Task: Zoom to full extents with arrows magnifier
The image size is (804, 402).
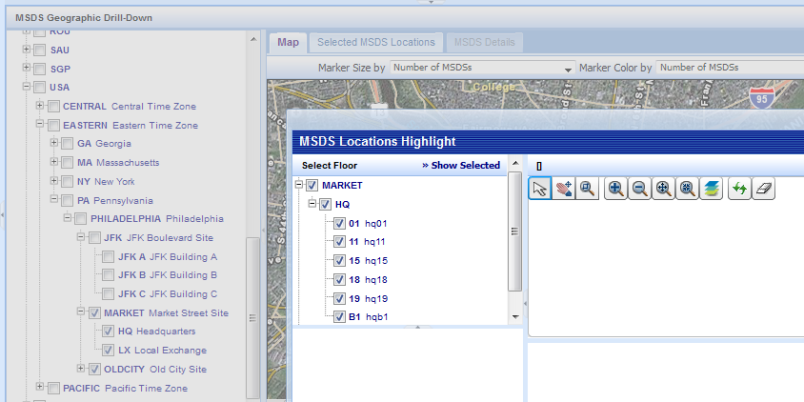Action: coord(663,189)
